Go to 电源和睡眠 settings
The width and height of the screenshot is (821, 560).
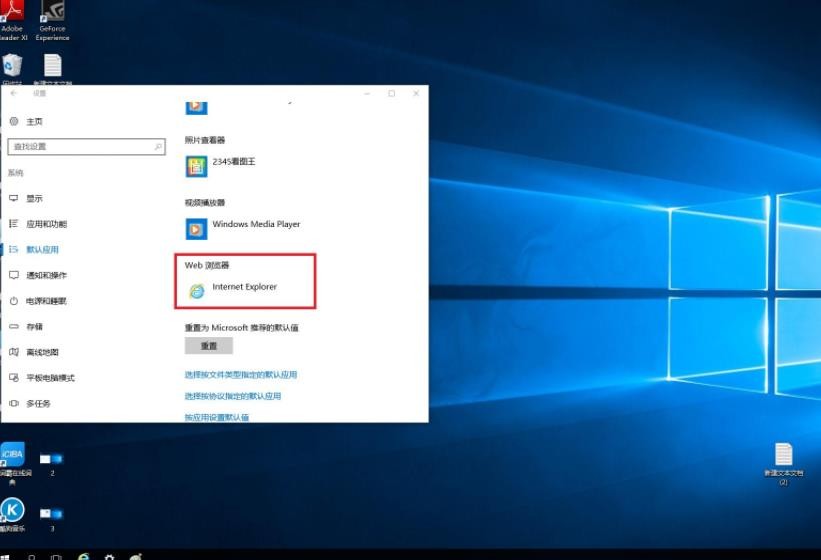(x=46, y=301)
